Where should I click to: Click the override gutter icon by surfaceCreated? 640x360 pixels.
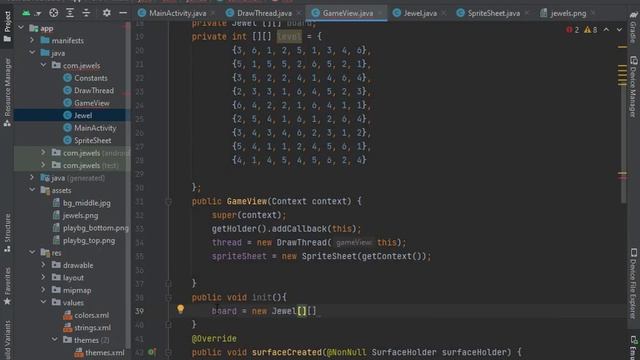151,352
